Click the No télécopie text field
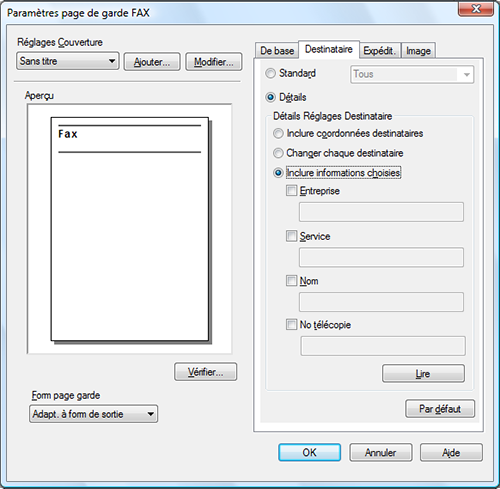The width and height of the screenshot is (500, 489). [383, 346]
